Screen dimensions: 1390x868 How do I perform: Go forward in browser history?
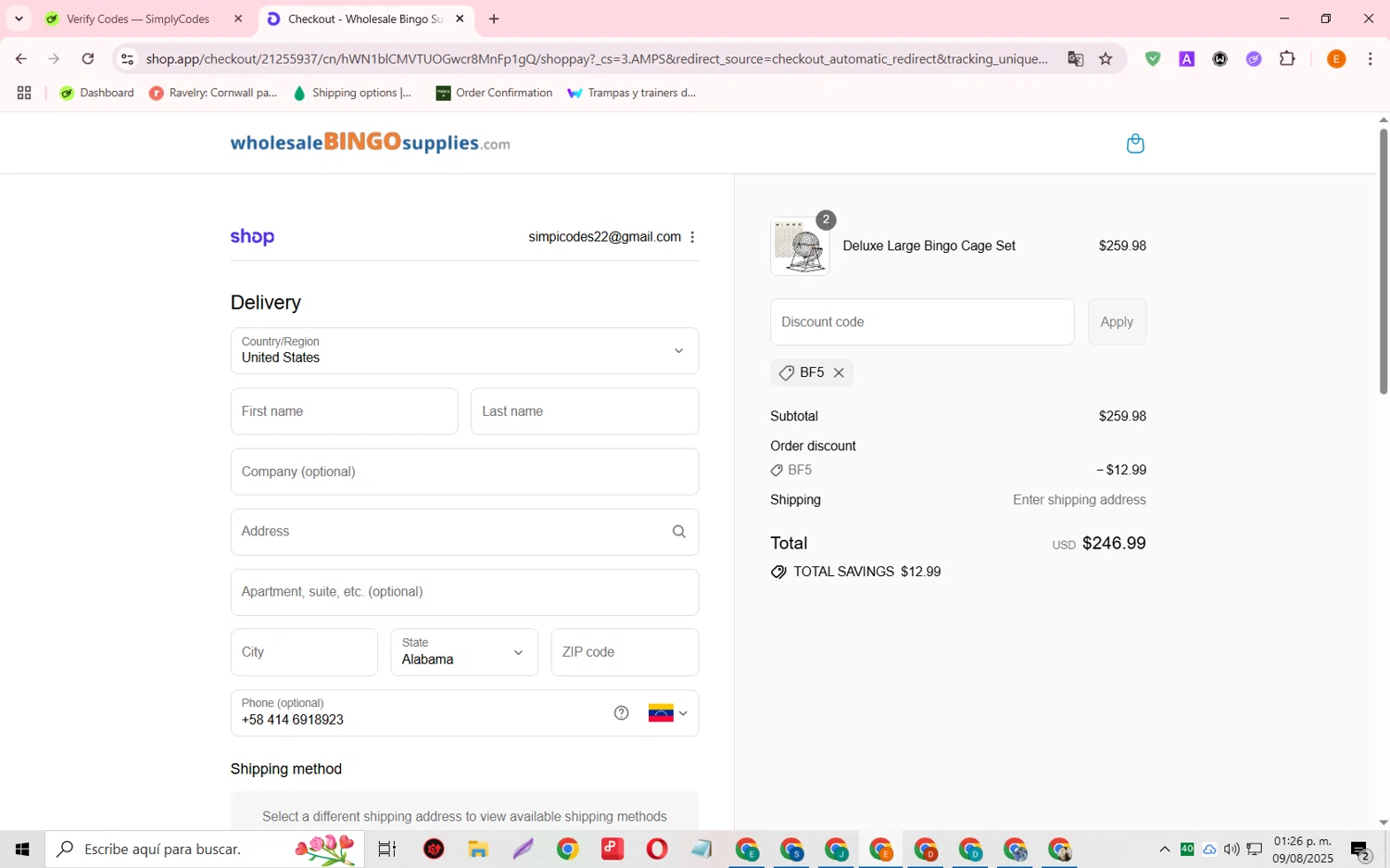pos(54,58)
